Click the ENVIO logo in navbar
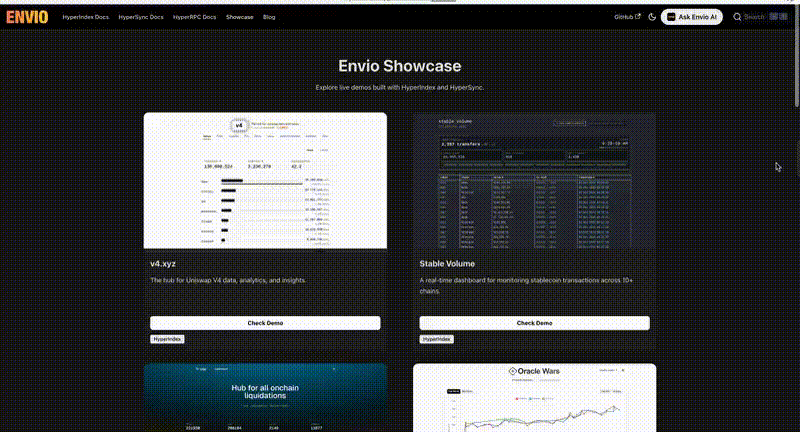This screenshot has width=800, height=432. [x=27, y=17]
